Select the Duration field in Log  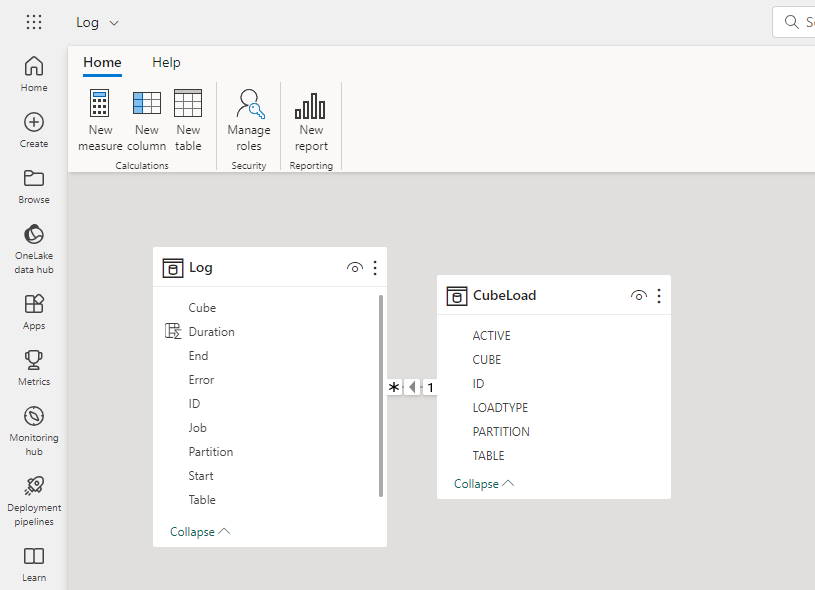tap(212, 332)
